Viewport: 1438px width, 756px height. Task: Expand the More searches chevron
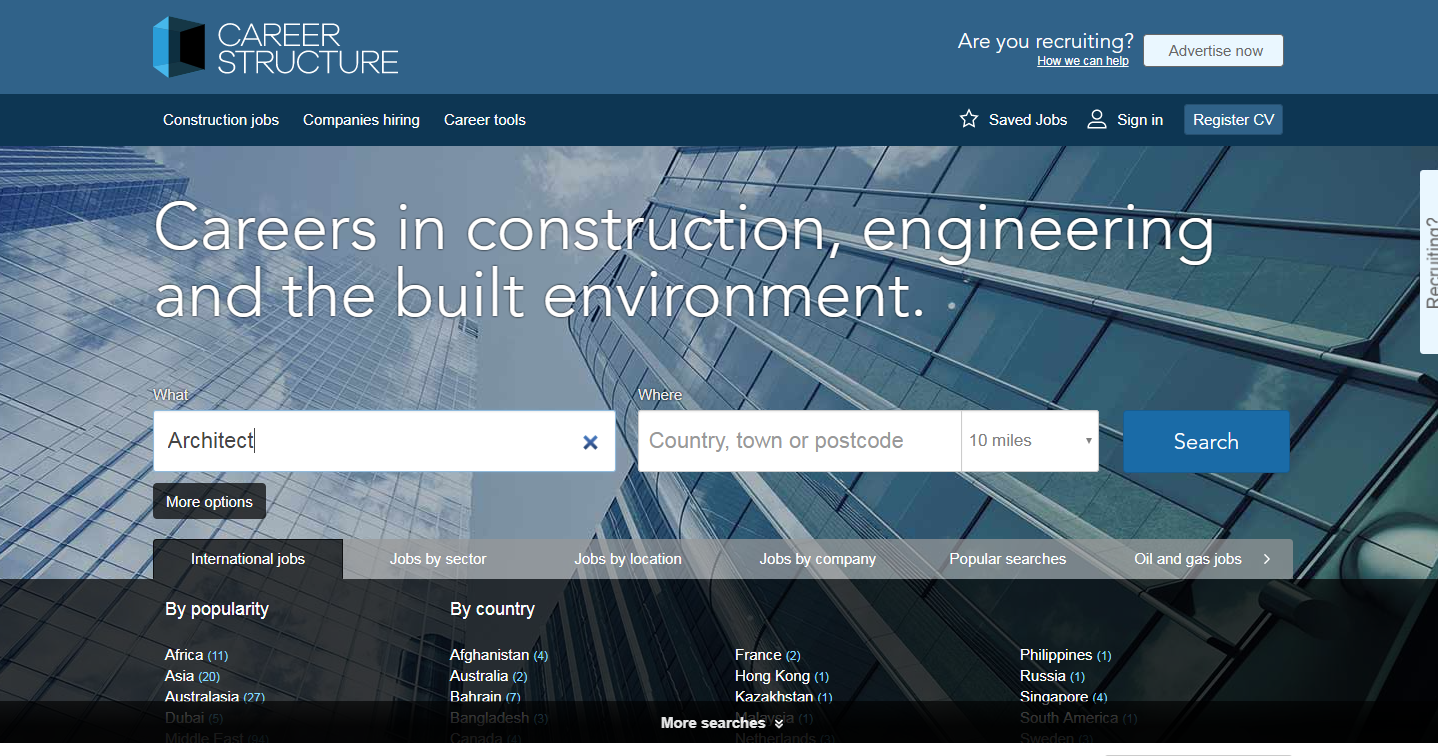(x=778, y=723)
